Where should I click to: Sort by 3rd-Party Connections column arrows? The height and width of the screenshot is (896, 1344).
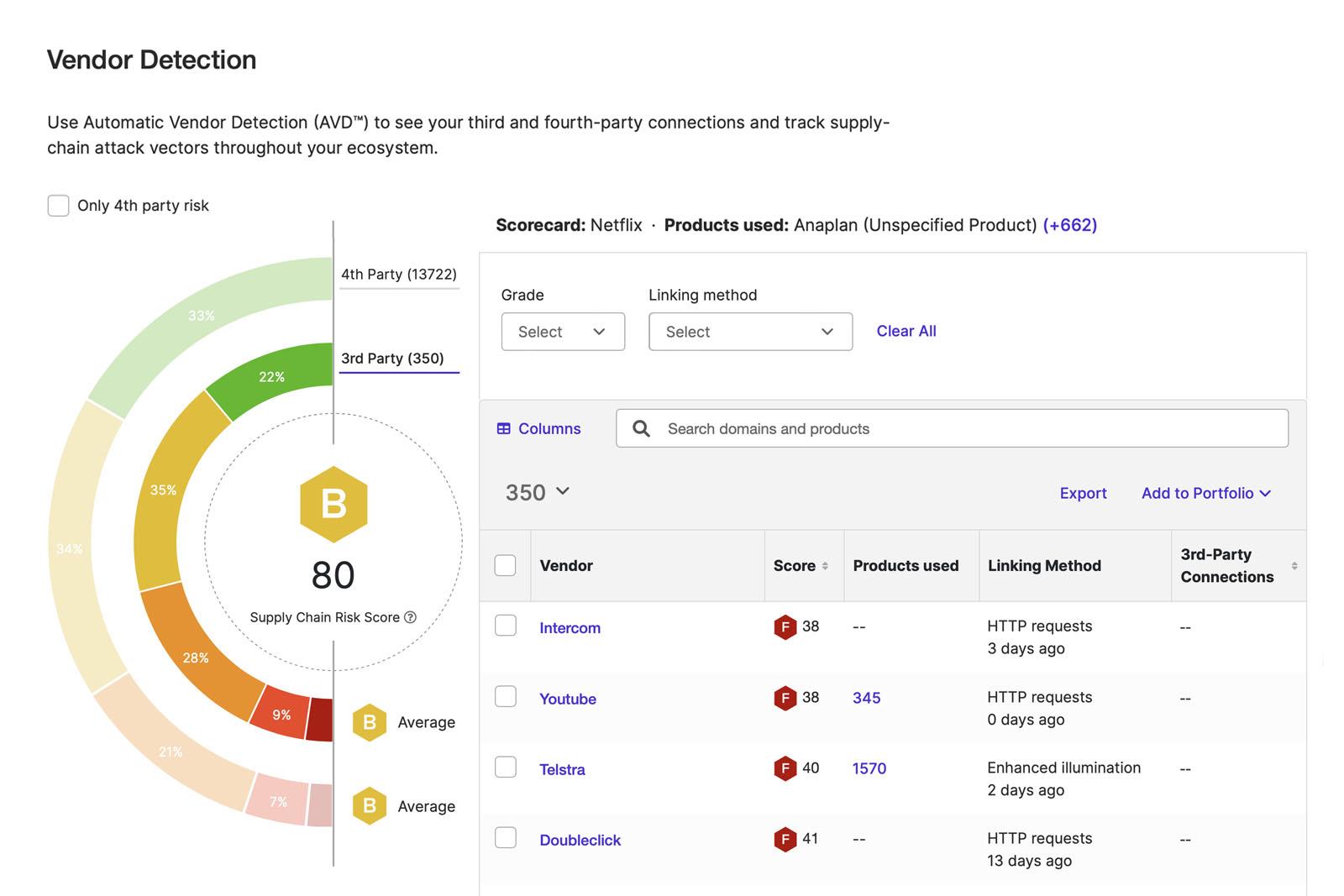click(x=1294, y=566)
